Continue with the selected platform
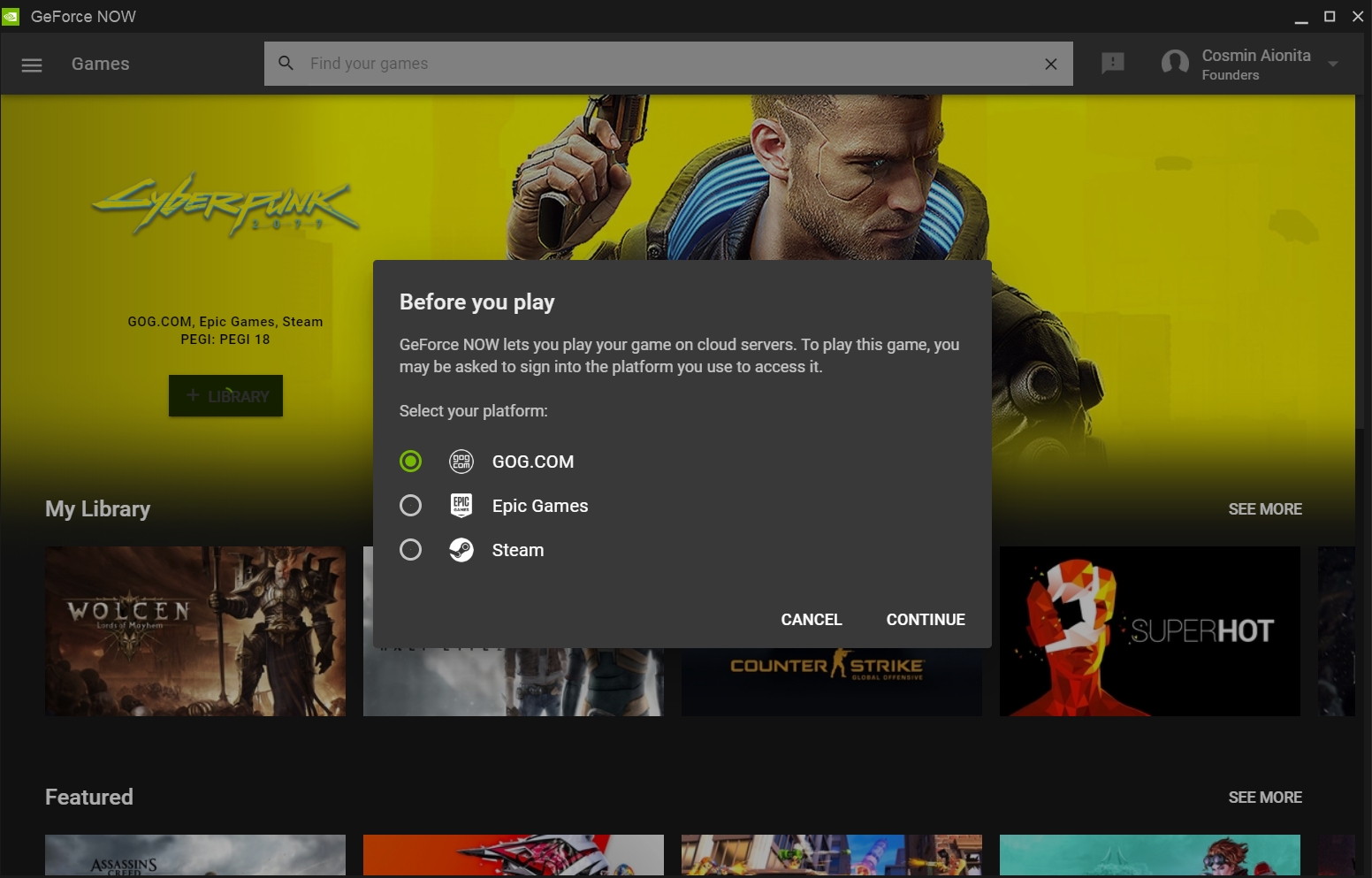This screenshot has height=878, width=1372. [926, 619]
